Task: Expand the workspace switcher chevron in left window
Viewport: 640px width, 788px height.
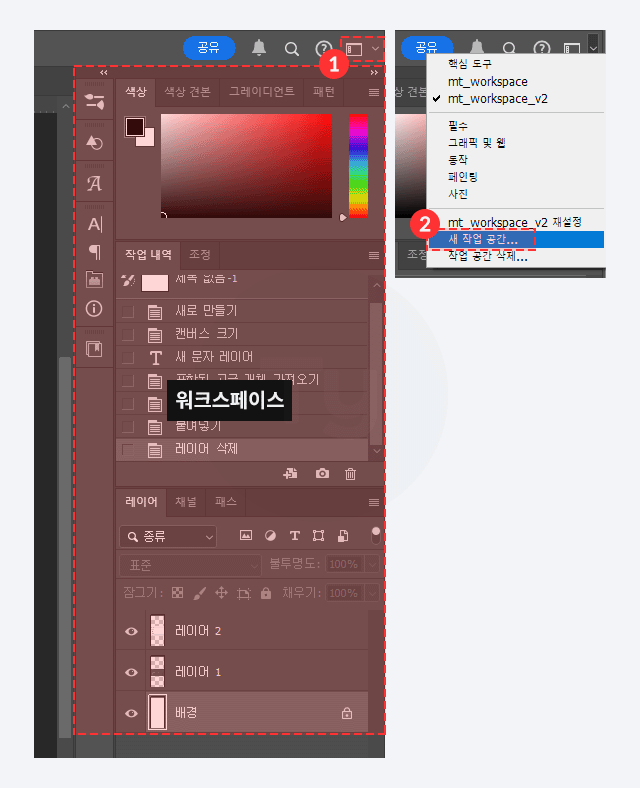Action: [375, 49]
